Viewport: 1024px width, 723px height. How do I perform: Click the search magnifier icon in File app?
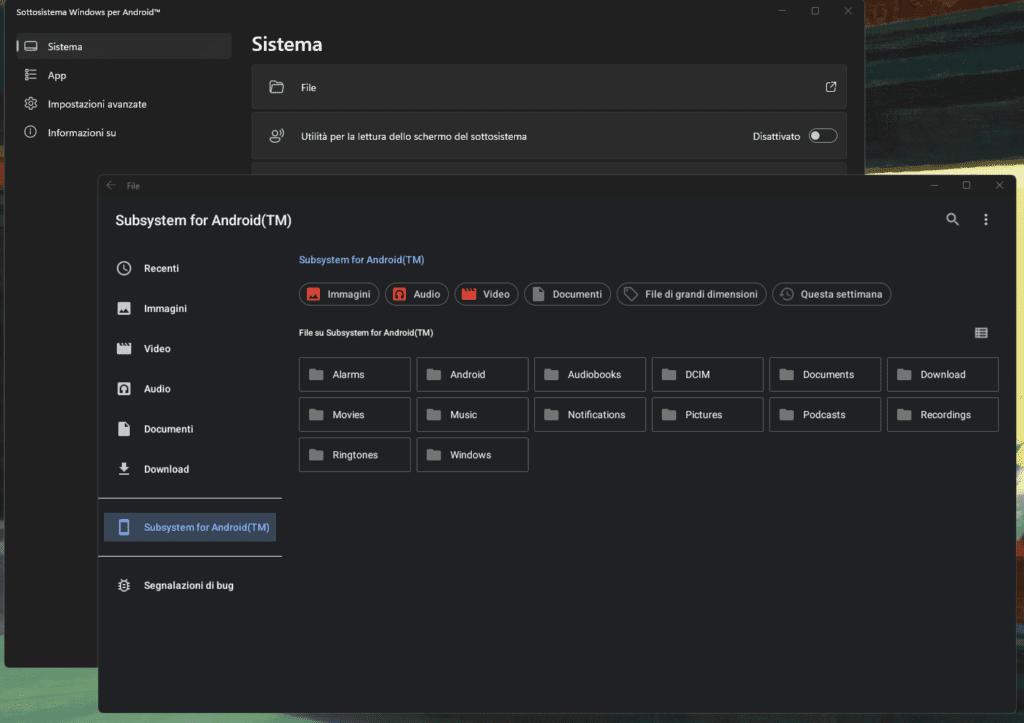pyautogui.click(x=952, y=220)
